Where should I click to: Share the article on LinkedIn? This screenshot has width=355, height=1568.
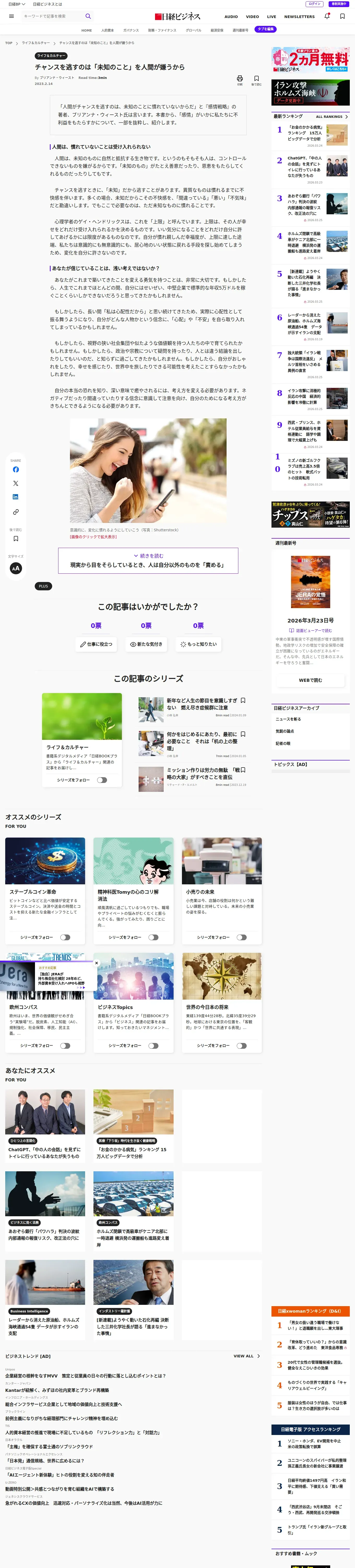(x=16, y=497)
